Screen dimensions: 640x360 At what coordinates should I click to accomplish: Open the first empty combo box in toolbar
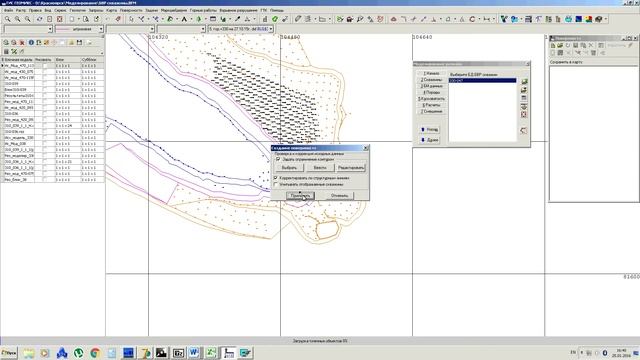pos(28,29)
